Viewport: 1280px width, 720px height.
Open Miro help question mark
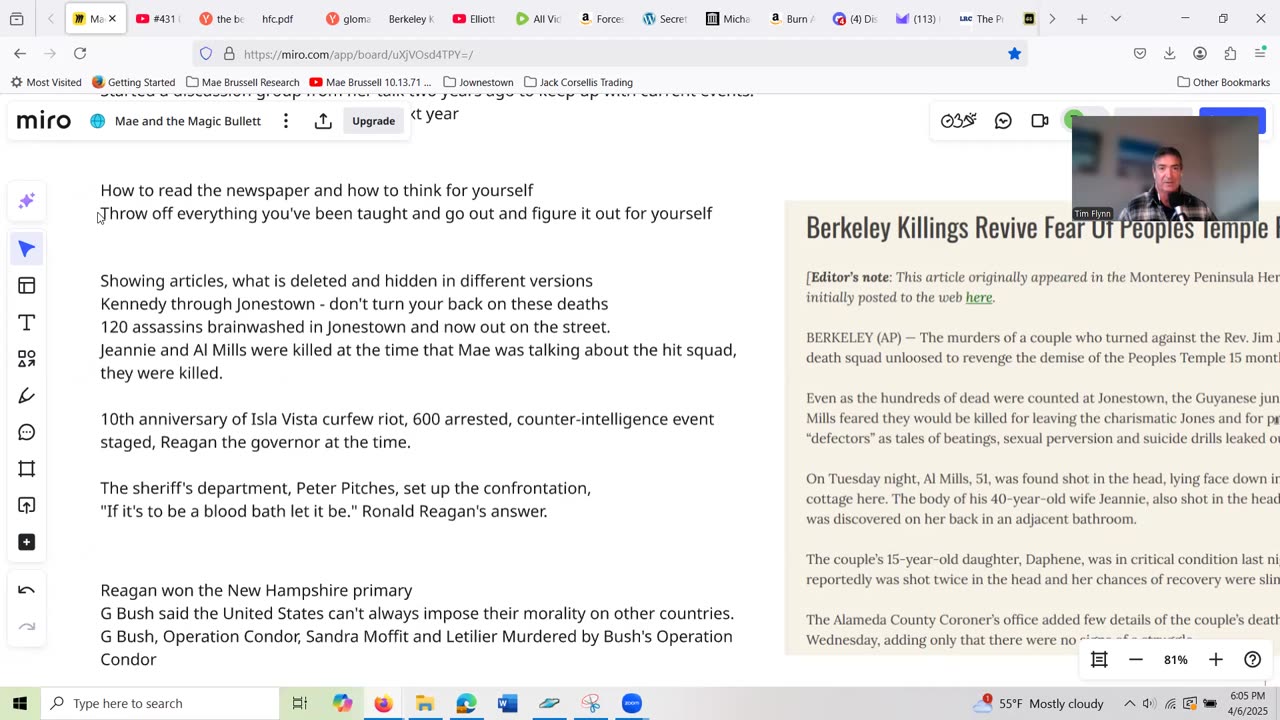pyautogui.click(x=1252, y=660)
